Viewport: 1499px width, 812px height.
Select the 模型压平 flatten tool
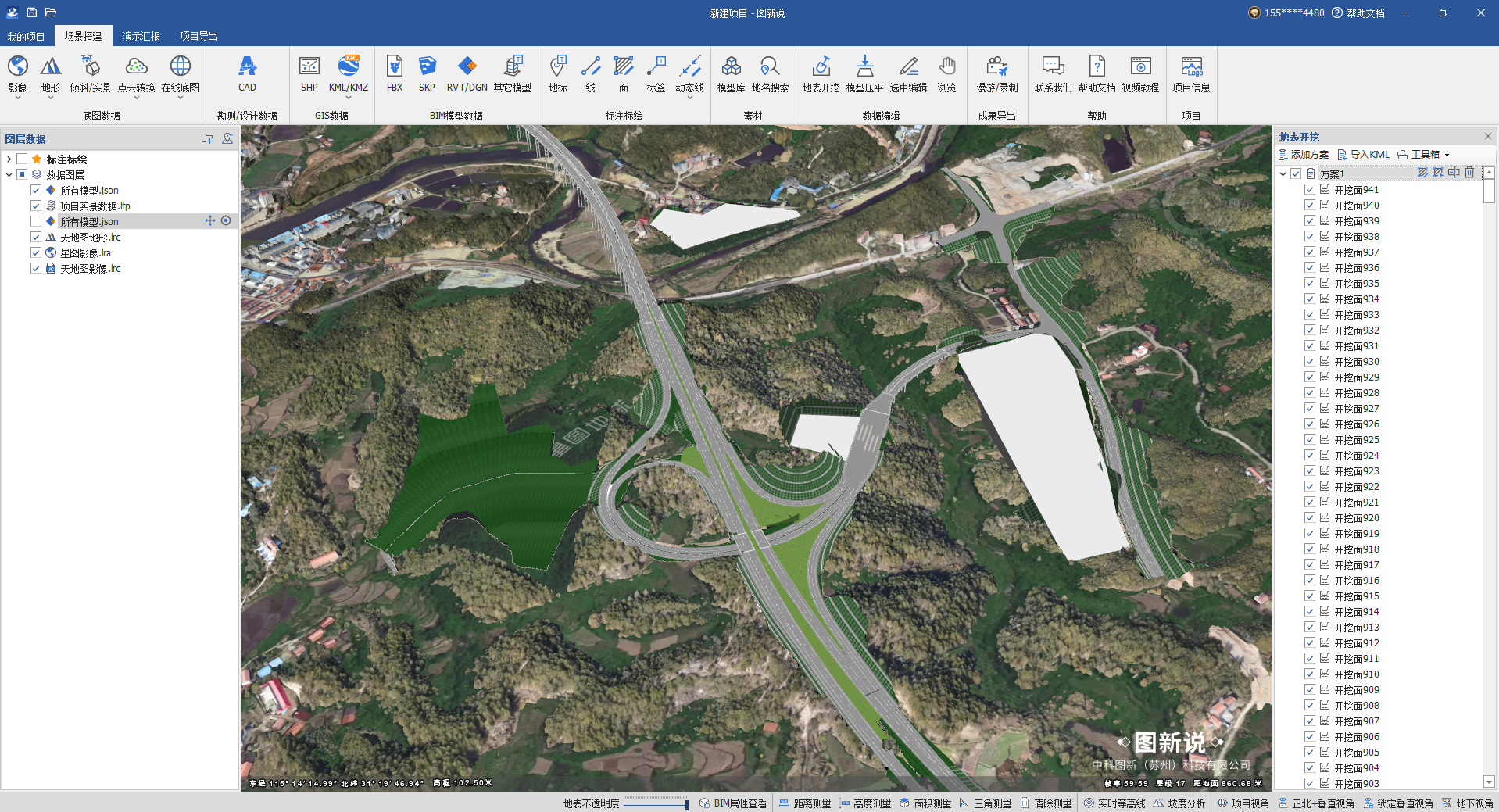pyautogui.click(x=864, y=73)
